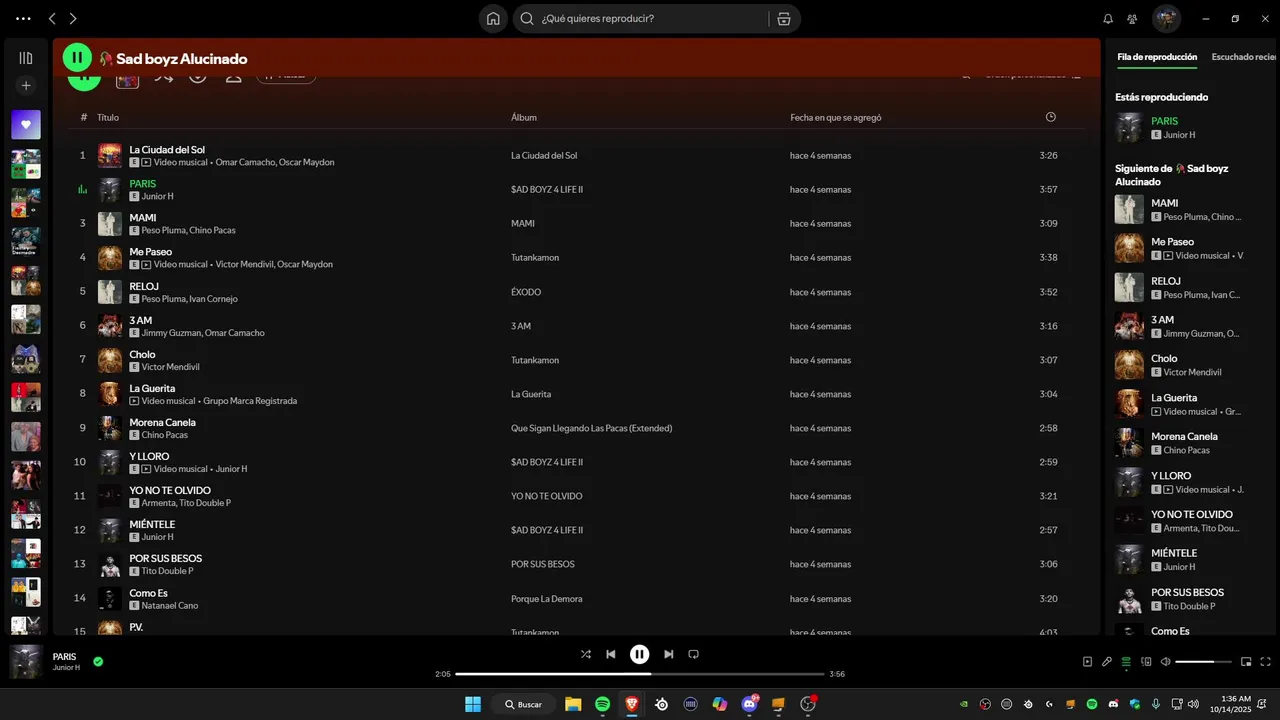Open artist Grupo Marca Registrada

pyautogui.click(x=250, y=401)
